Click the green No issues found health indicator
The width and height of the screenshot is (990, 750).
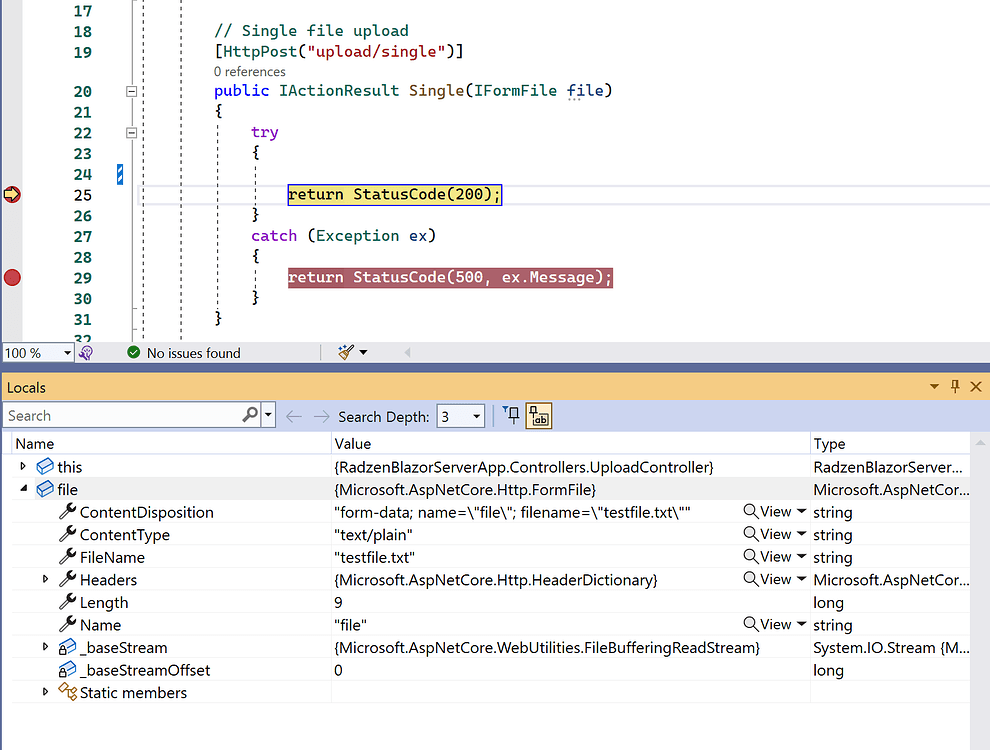pos(133,352)
